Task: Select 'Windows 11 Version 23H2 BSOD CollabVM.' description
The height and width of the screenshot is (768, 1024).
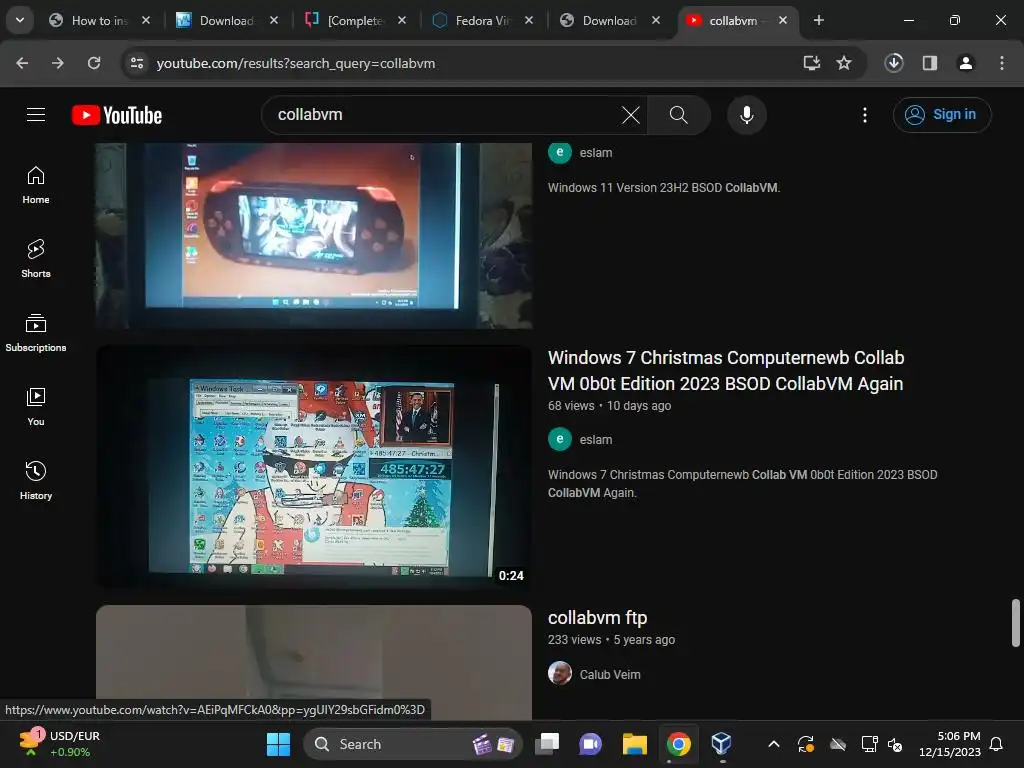Action: click(664, 187)
